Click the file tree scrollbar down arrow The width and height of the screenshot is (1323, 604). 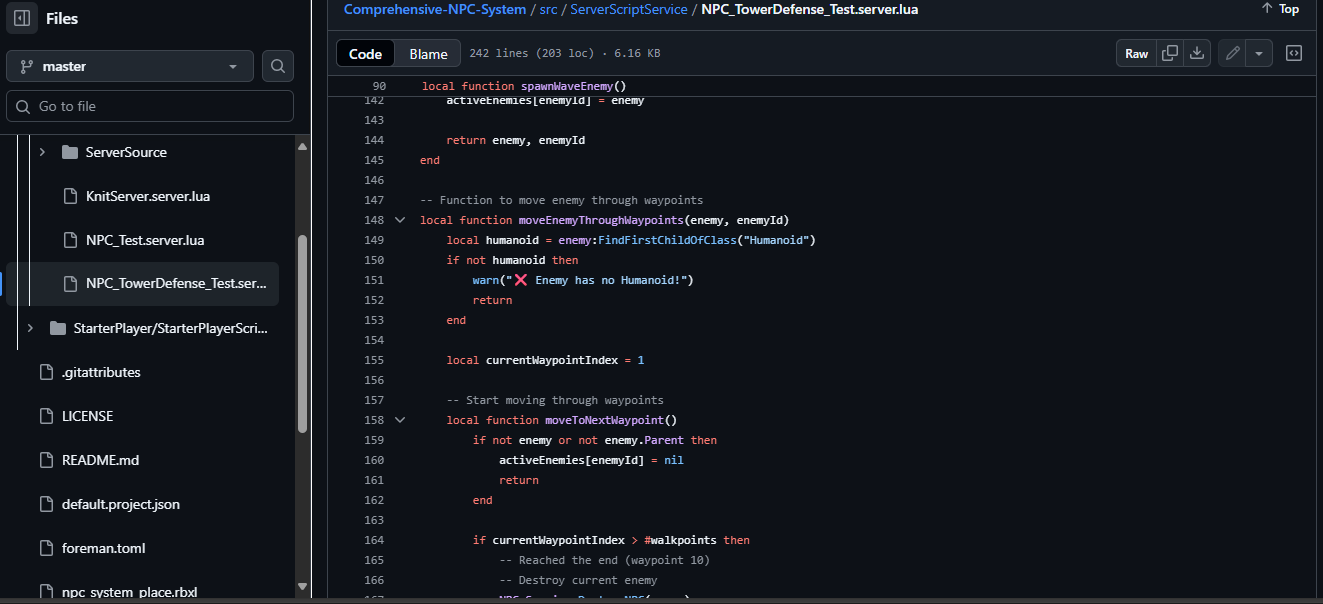(x=302, y=586)
